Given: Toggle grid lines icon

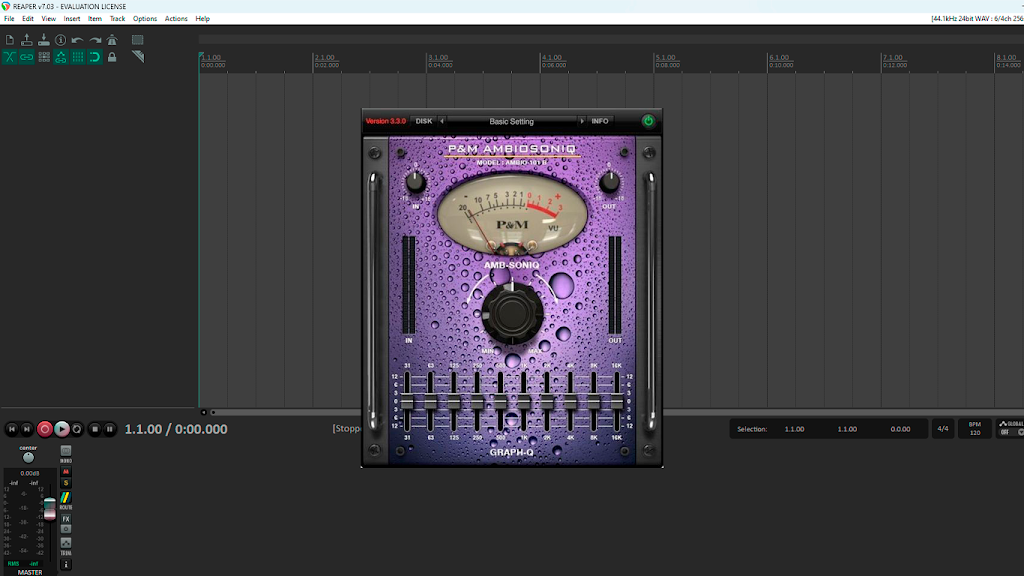Looking at the screenshot, I should [x=78, y=57].
